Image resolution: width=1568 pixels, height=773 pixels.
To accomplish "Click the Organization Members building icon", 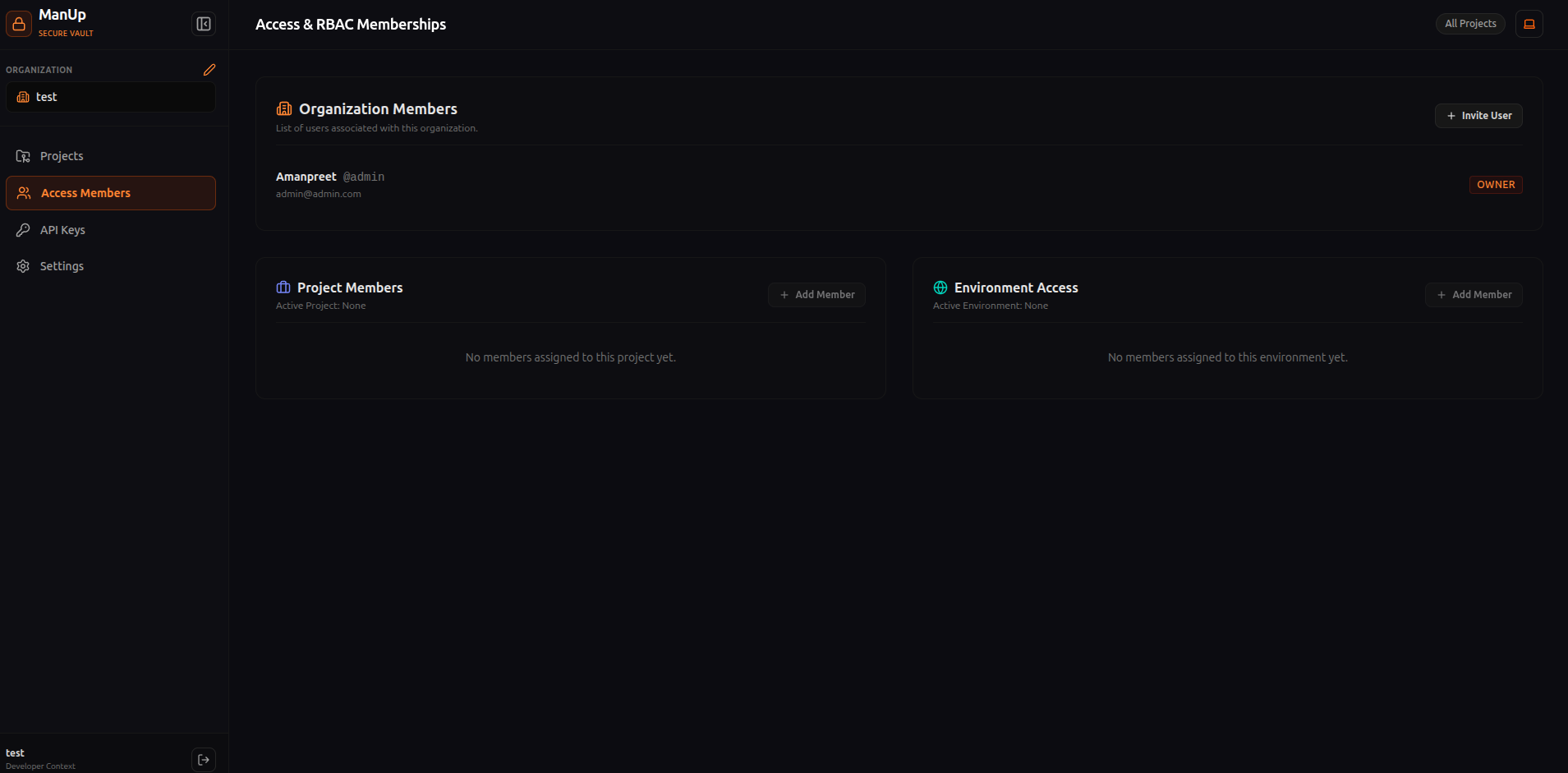I will 284,108.
